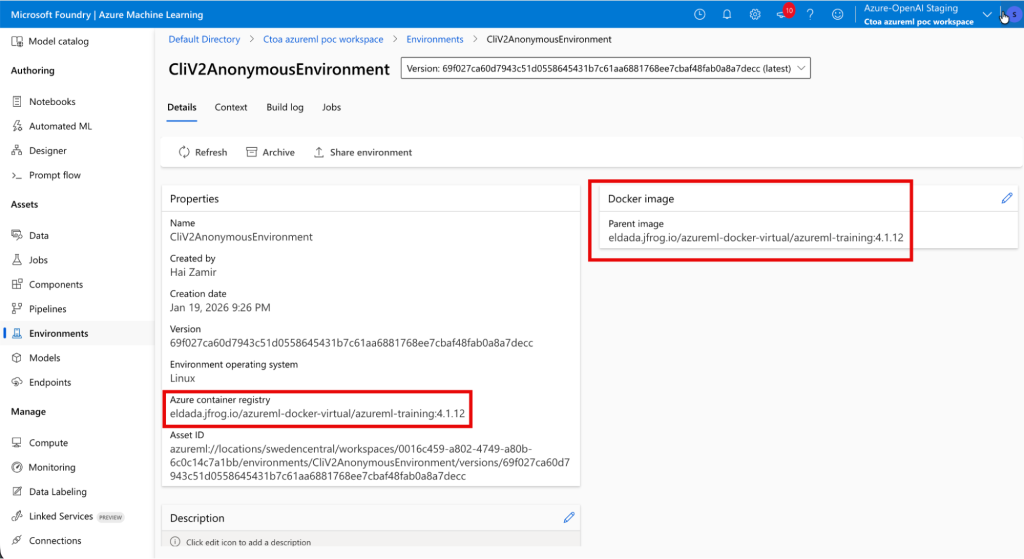Click the Description edit pencil icon
Image resolution: width=1024 pixels, height=559 pixels.
tap(569, 517)
